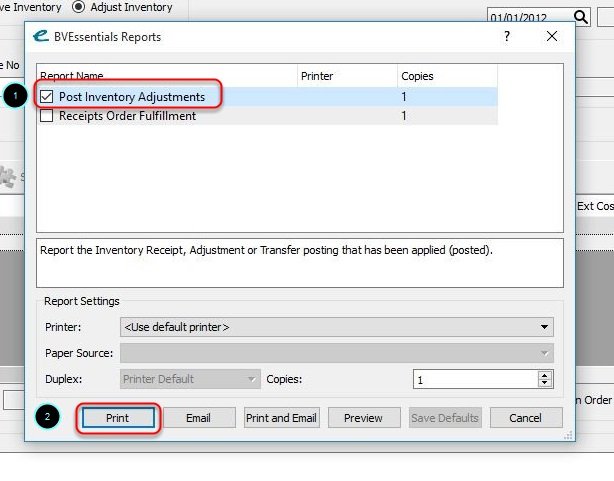Click the Email button
Screen dimensions: 614x481
(x=199, y=418)
